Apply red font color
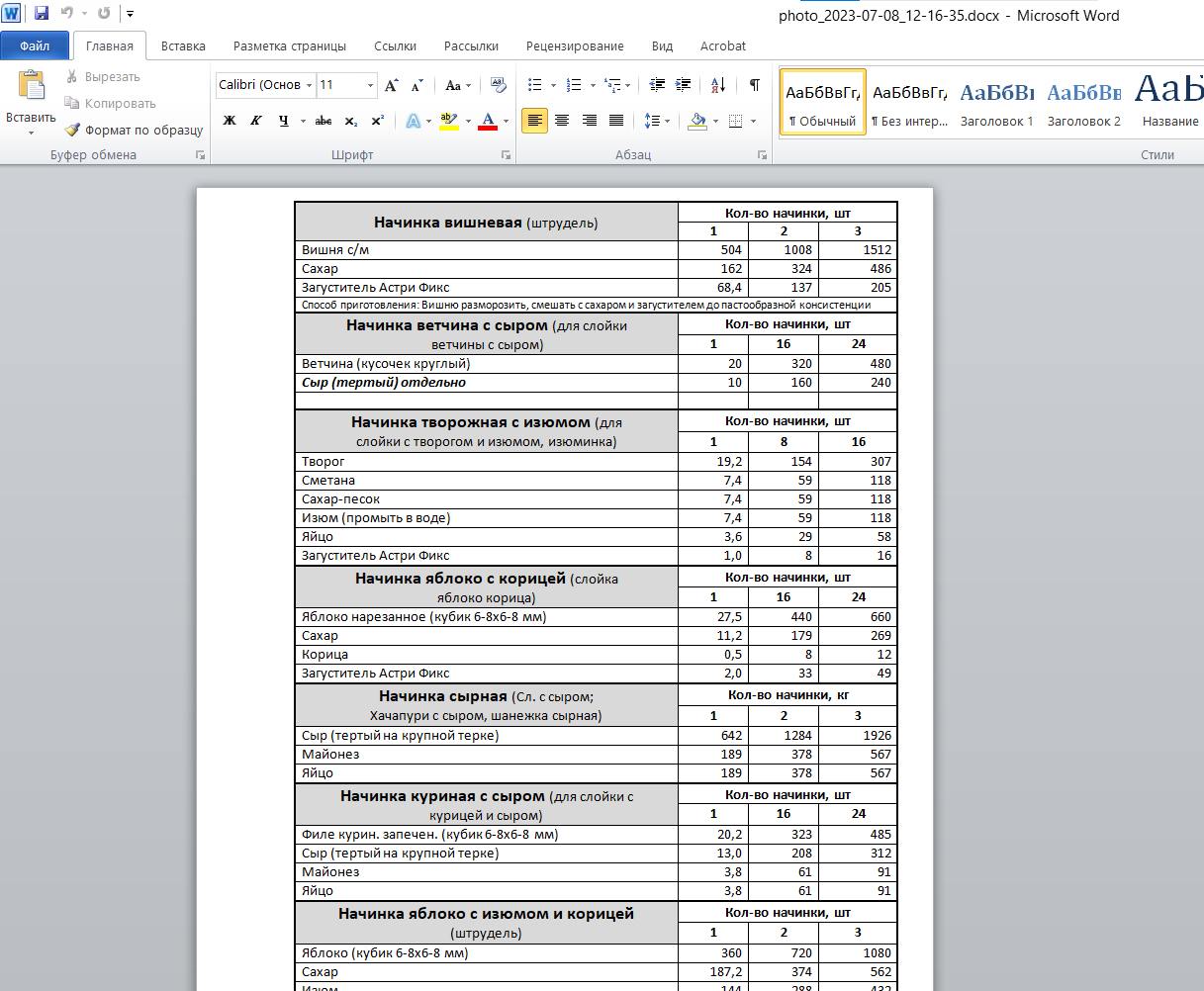 point(488,121)
